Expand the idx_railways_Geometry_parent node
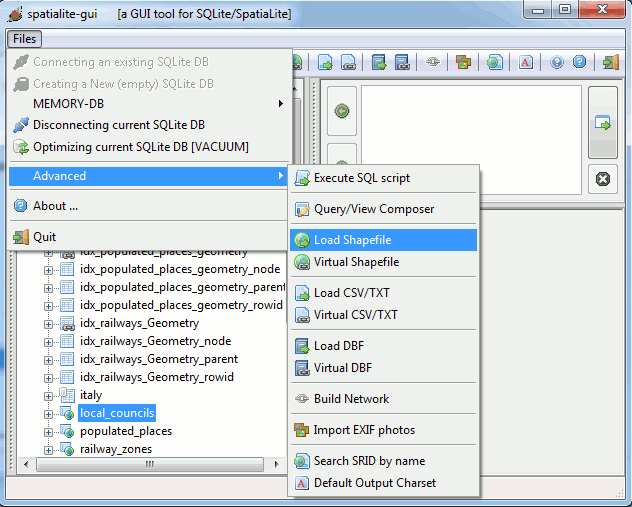 point(48,360)
